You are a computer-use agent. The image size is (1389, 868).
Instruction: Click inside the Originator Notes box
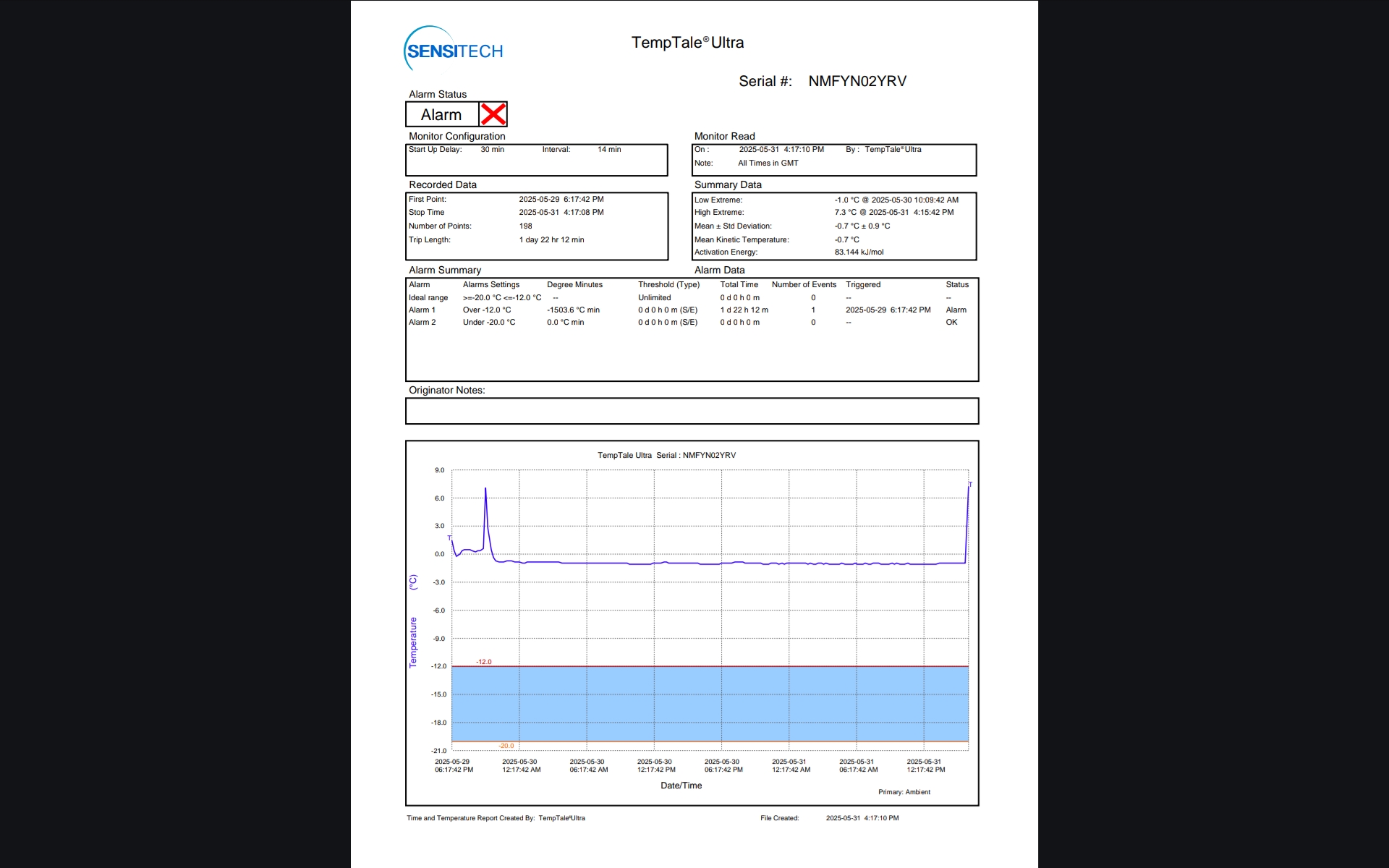pos(692,411)
